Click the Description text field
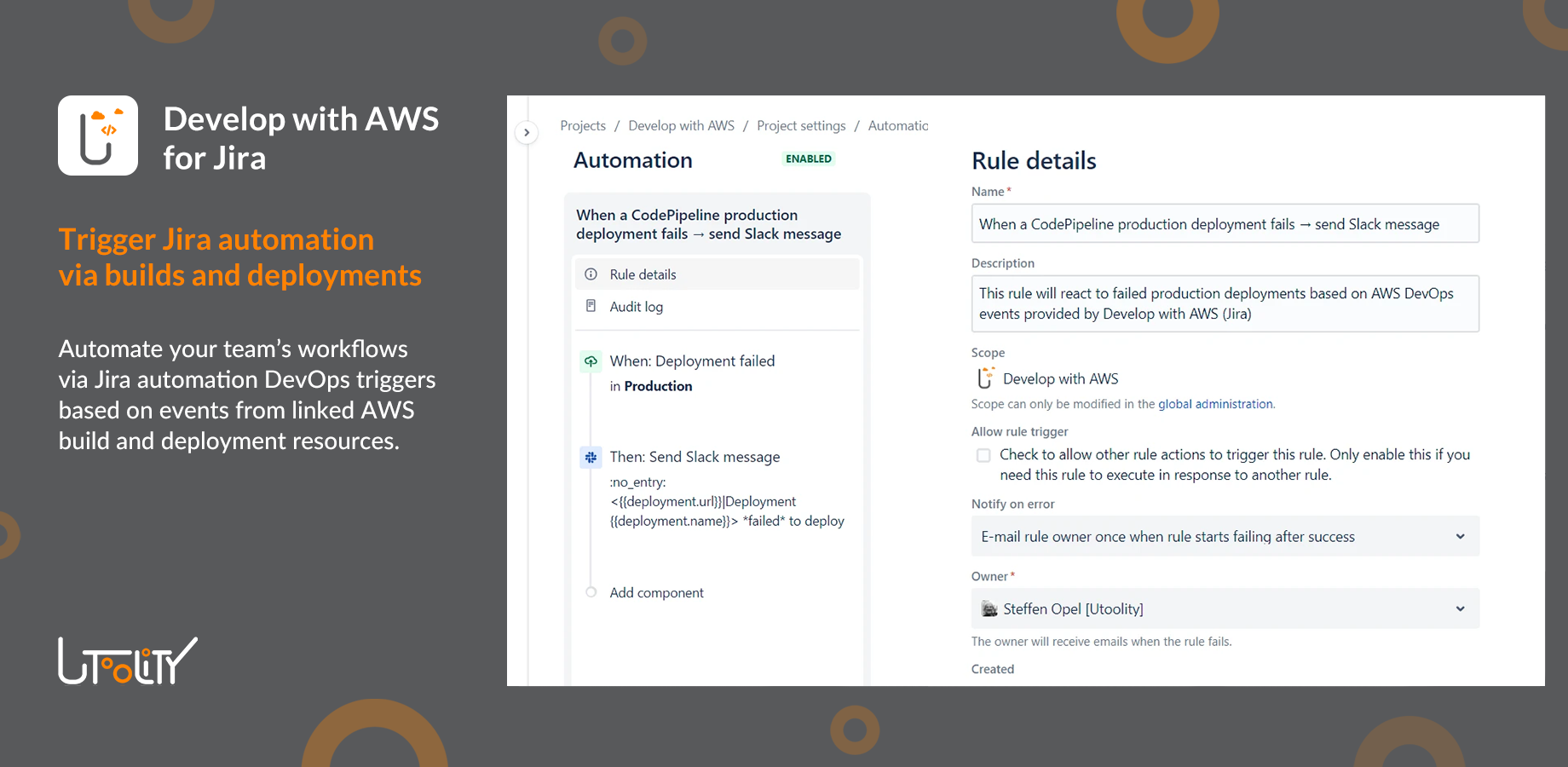The height and width of the screenshot is (767, 1568). pyautogui.click(x=1225, y=303)
